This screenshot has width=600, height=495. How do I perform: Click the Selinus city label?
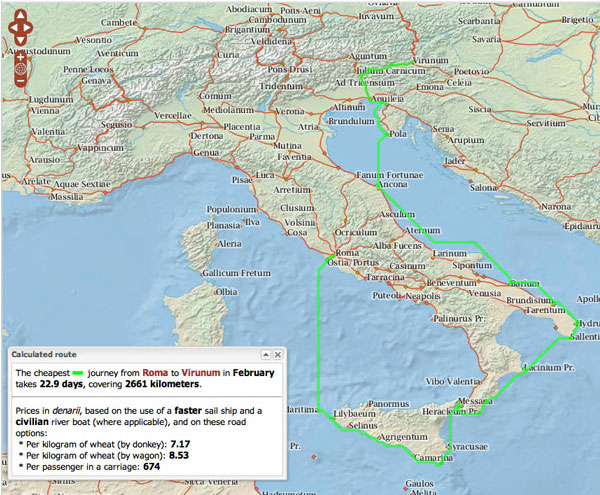(363, 425)
